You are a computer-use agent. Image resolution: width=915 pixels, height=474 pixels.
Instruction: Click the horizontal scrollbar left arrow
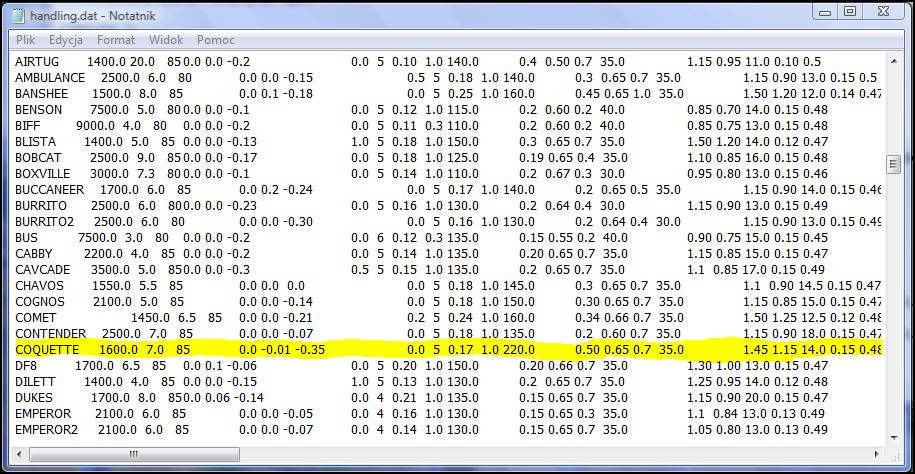tap(20, 455)
